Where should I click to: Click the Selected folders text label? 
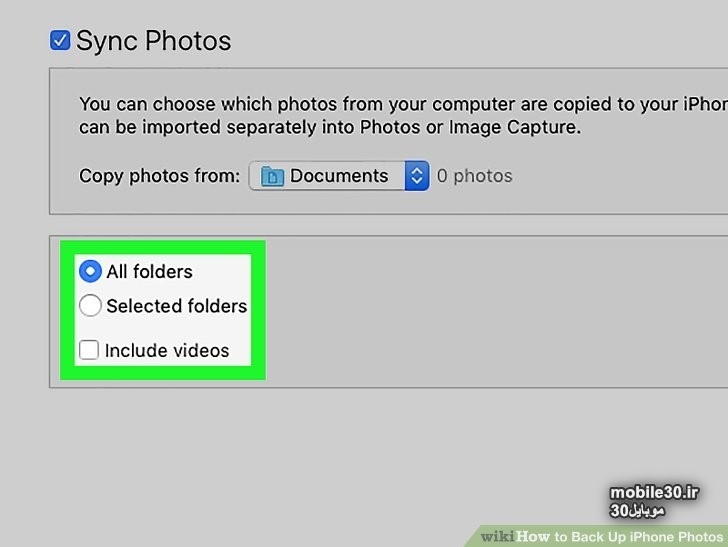point(176,306)
